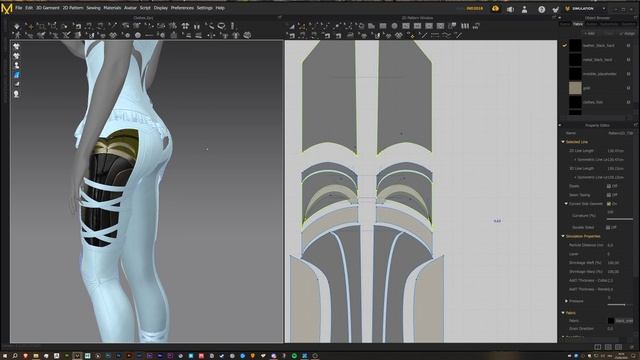The width and height of the screenshot is (640, 360).
Task: Adjust the Curvature slider
Action: point(620,219)
